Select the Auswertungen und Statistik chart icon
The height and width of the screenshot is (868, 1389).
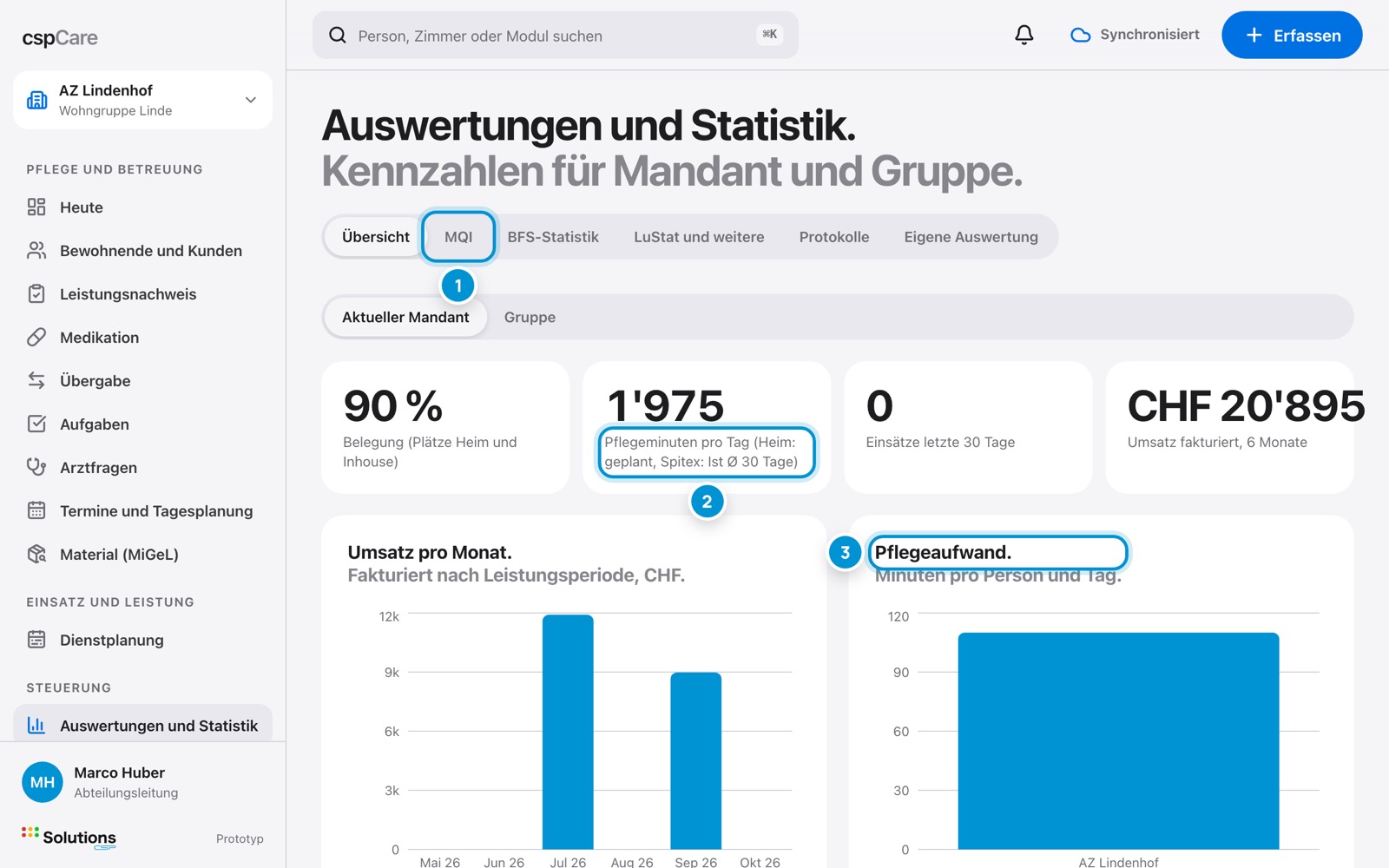point(36,725)
